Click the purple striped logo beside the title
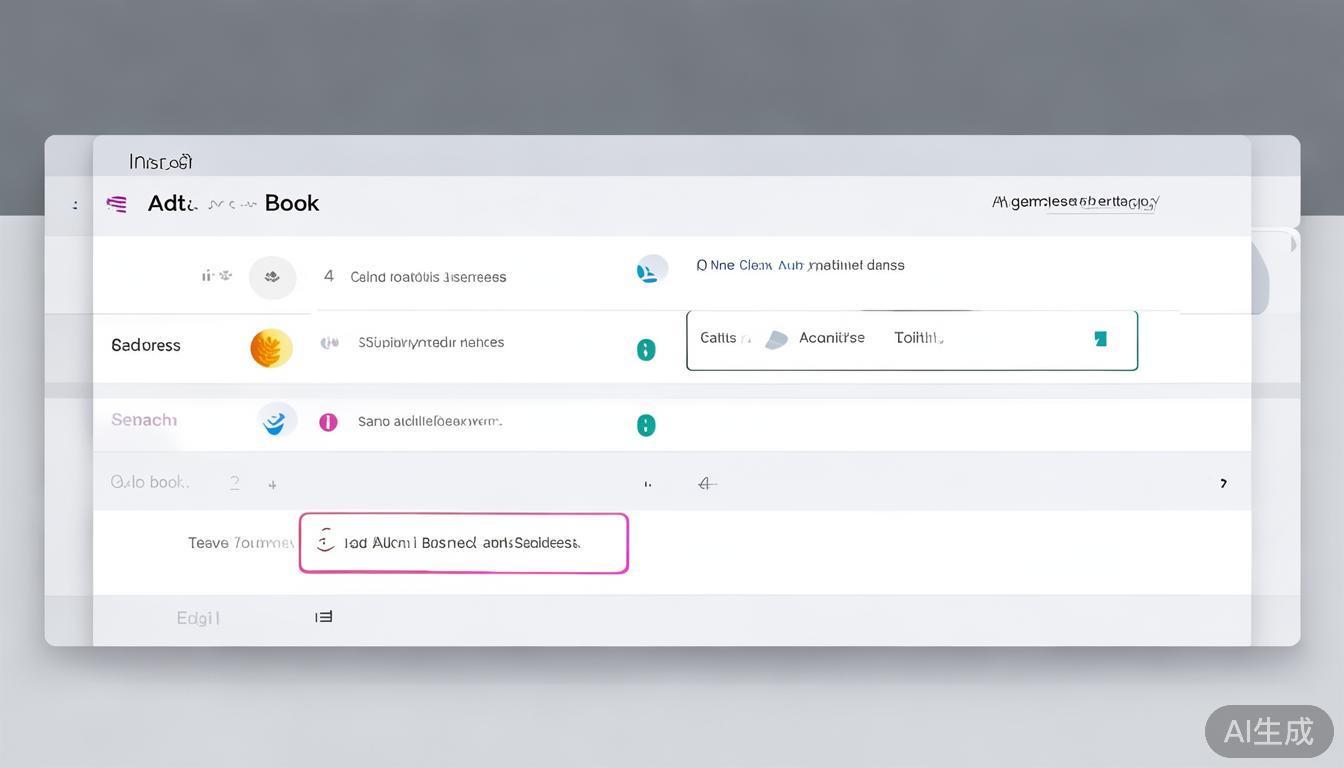1344x768 pixels. pyautogui.click(x=117, y=204)
